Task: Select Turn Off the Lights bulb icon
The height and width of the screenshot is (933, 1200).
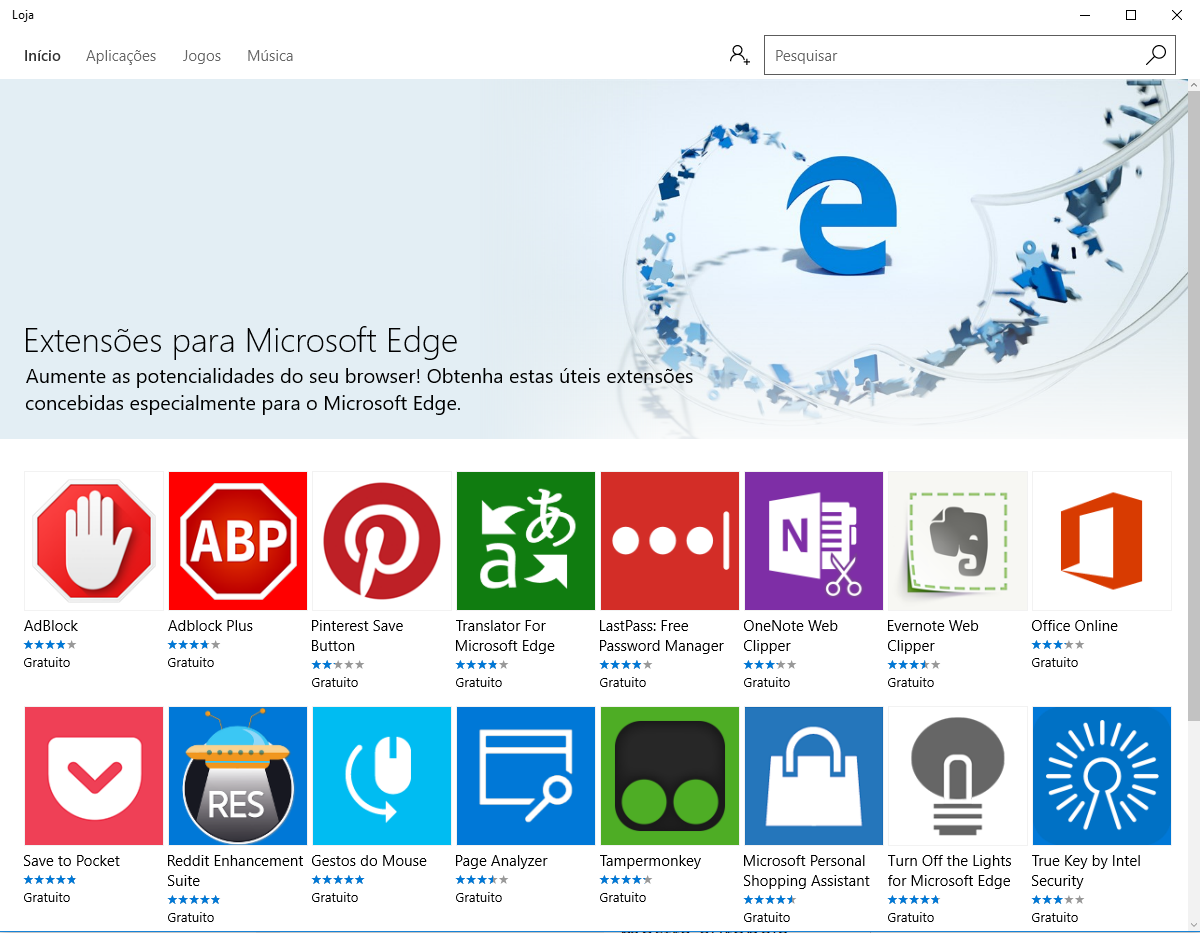Action: point(958,776)
